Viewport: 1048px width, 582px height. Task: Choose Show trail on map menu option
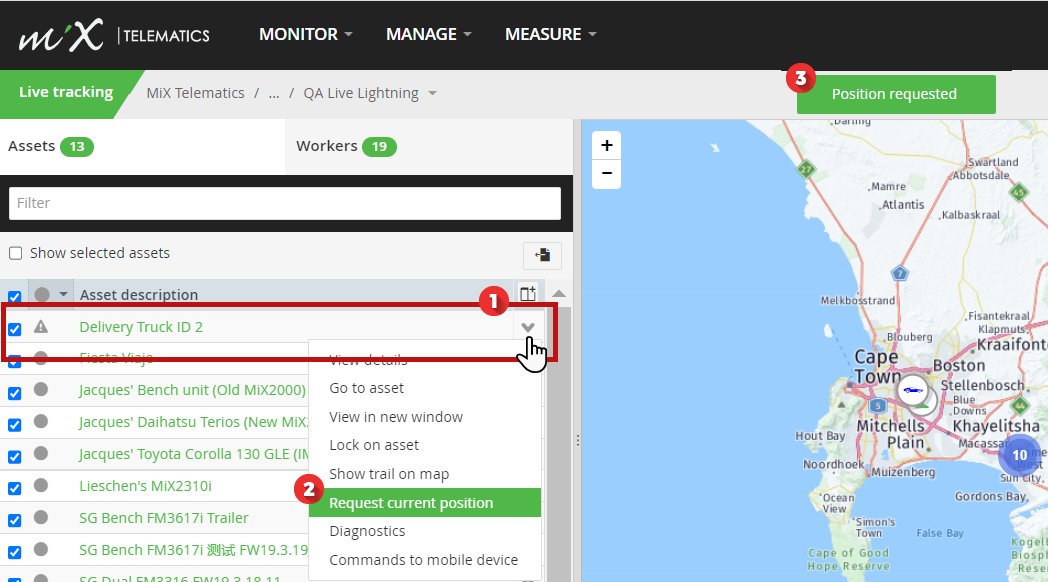(x=424, y=474)
